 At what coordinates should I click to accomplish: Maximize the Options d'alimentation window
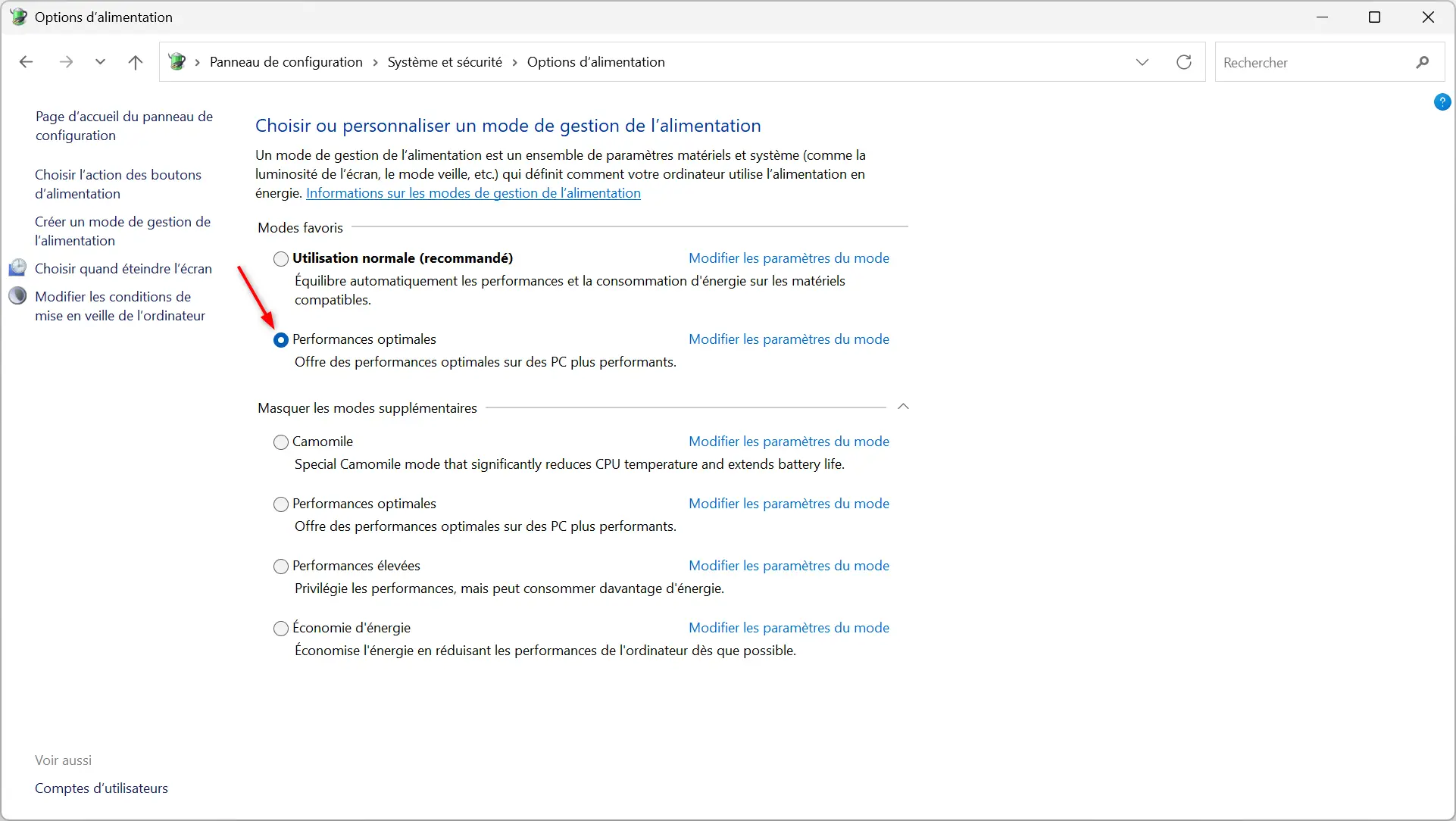[1375, 17]
